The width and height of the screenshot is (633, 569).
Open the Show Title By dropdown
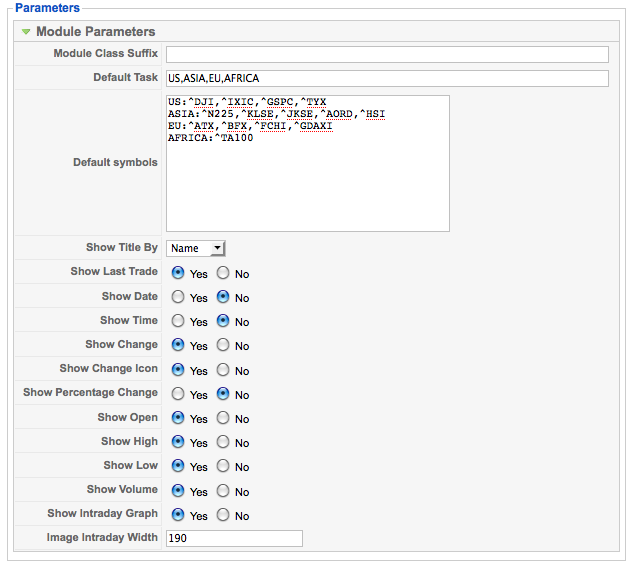[196, 248]
